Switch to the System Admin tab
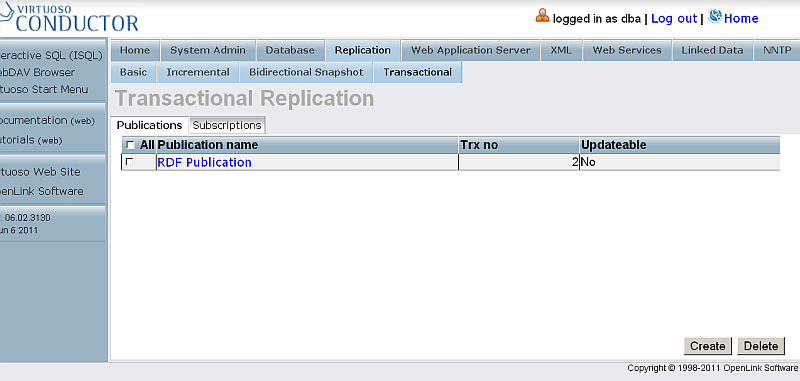 point(208,50)
